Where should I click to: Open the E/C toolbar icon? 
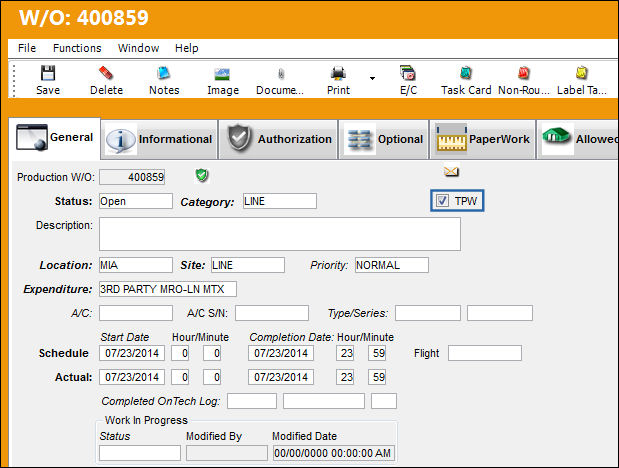[x=408, y=73]
